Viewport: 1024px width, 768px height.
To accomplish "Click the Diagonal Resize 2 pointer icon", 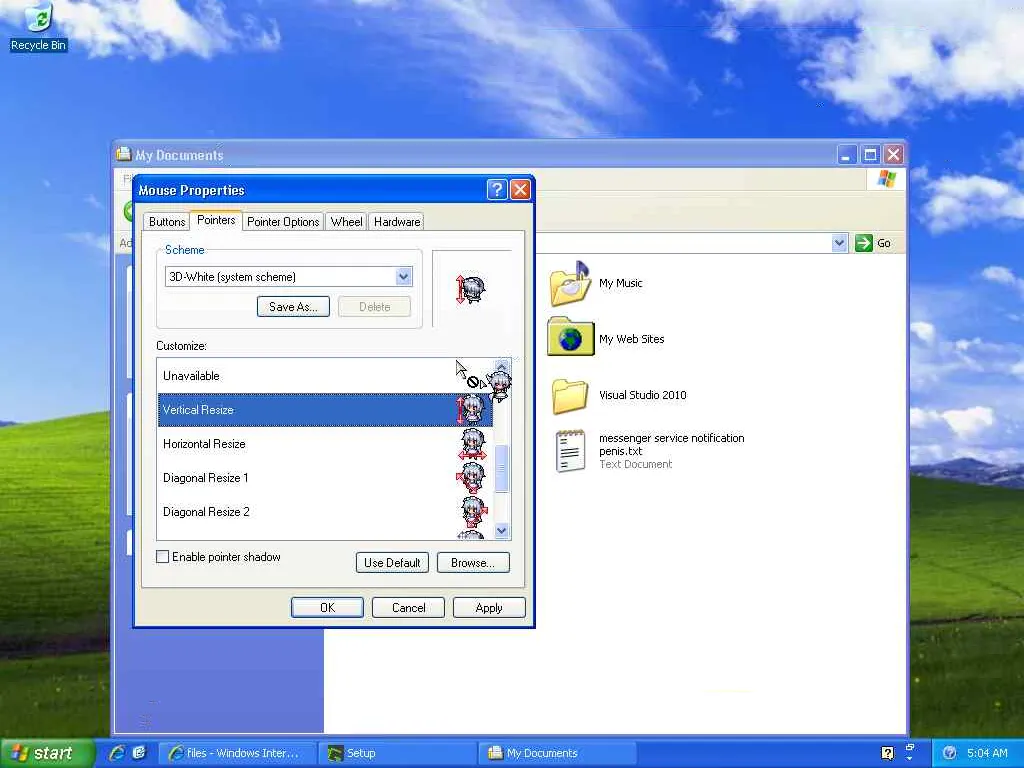I will pos(473,512).
